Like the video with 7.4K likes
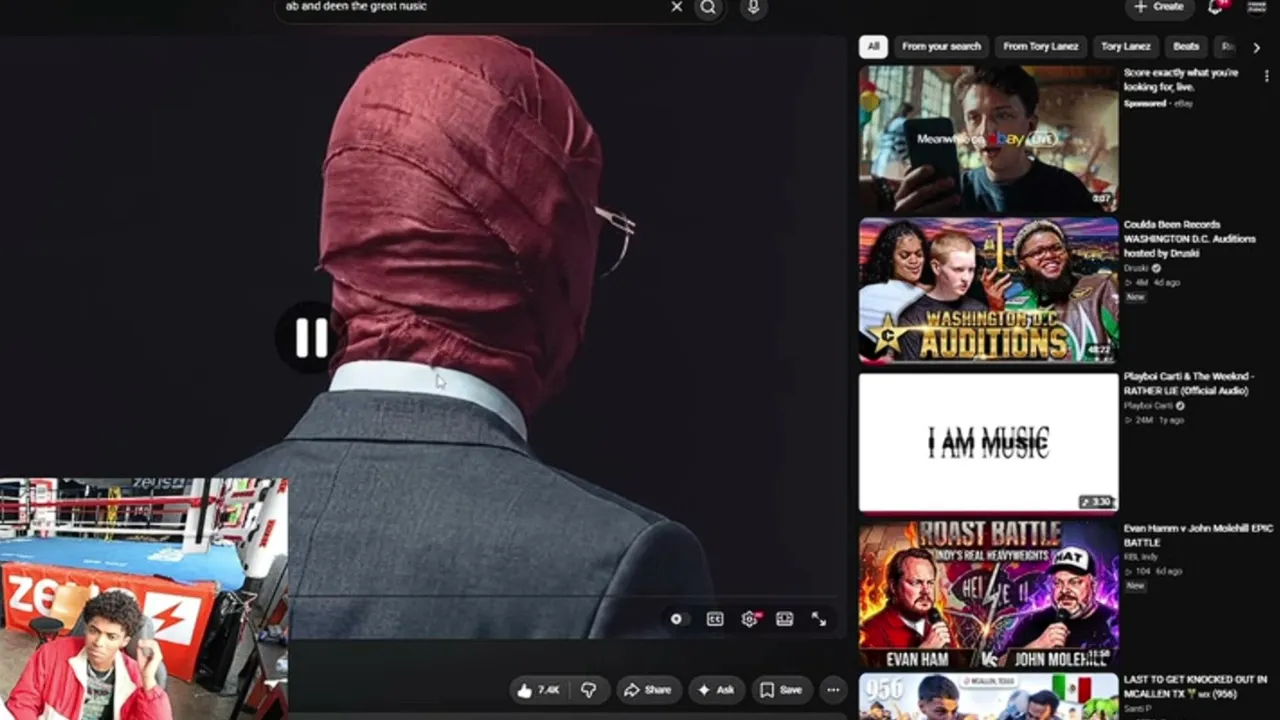The image size is (1280, 720). 537,690
